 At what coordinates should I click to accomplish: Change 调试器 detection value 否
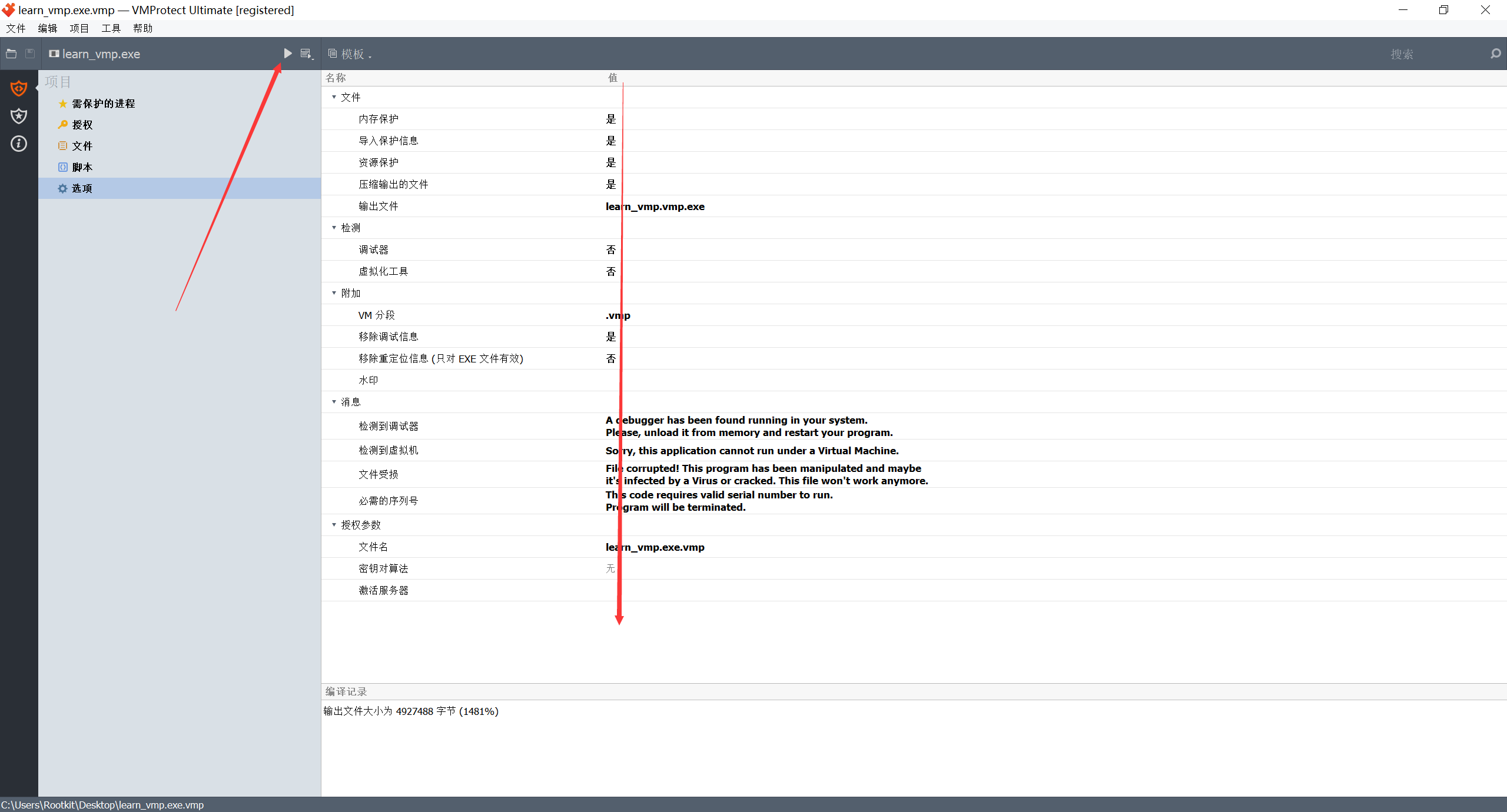tap(611, 249)
